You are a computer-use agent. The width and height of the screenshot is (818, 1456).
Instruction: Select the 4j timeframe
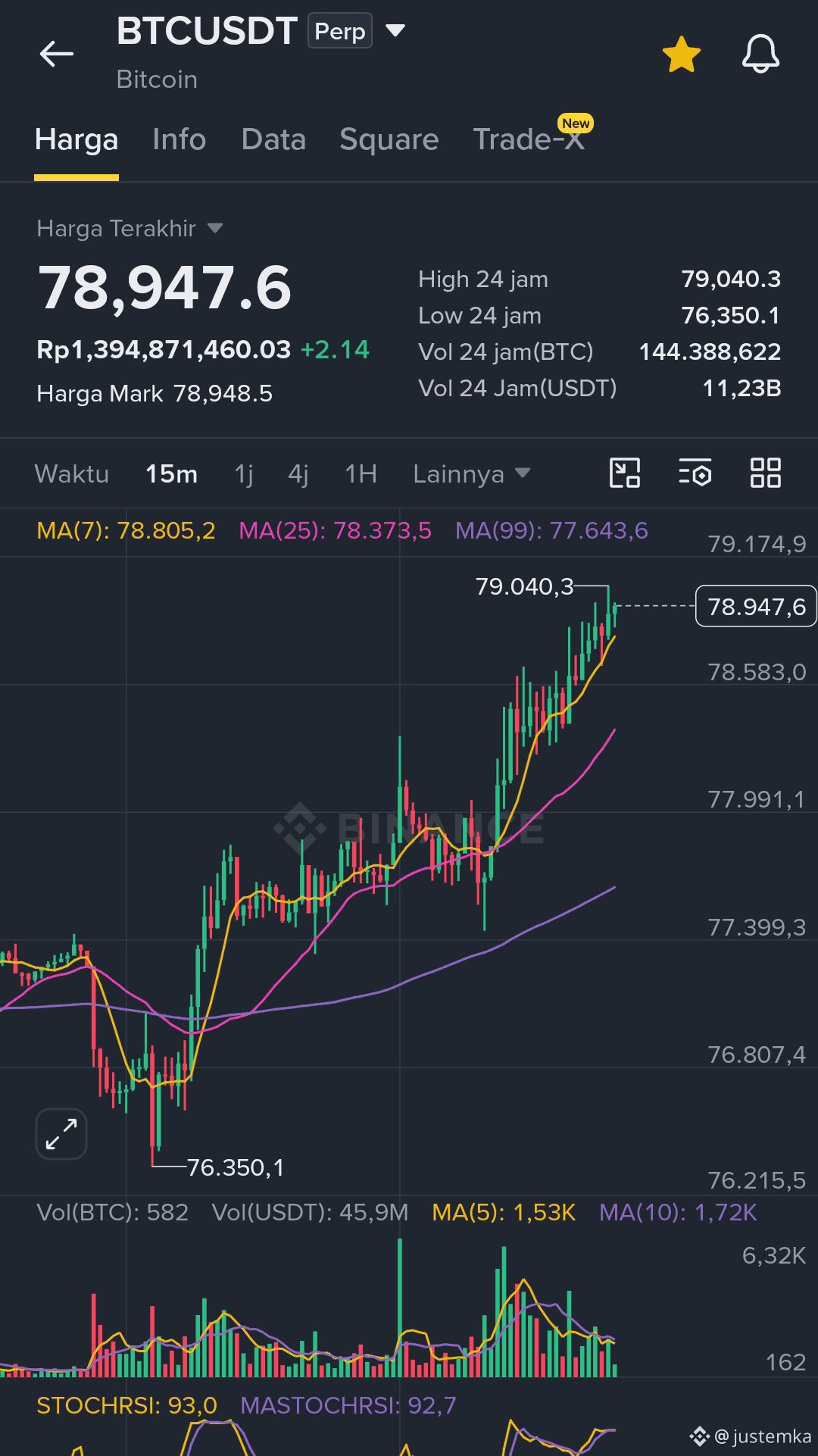[298, 474]
